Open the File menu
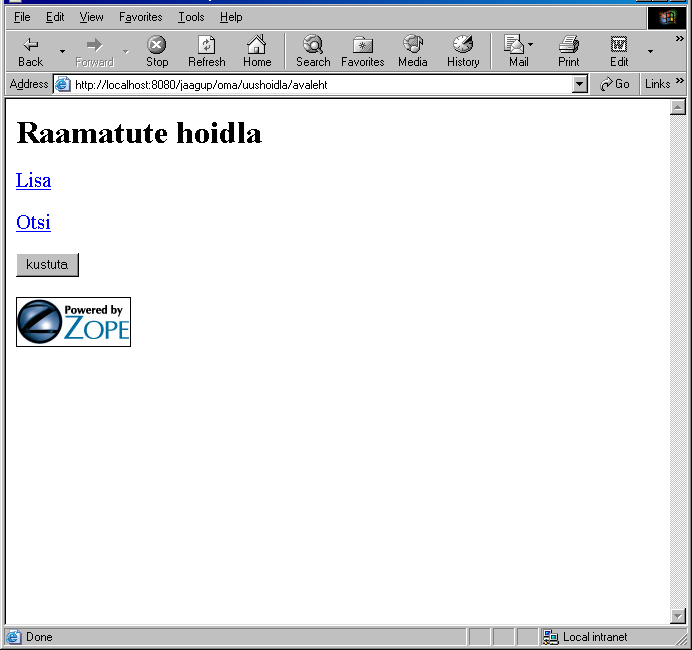692x650 pixels. tap(22, 17)
